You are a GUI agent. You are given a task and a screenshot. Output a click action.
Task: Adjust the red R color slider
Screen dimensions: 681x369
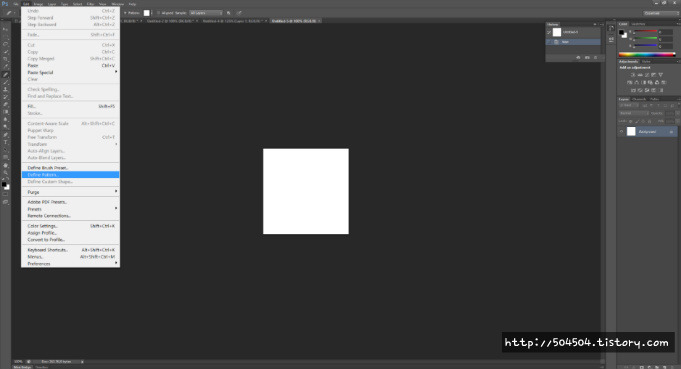pyautogui.click(x=645, y=32)
